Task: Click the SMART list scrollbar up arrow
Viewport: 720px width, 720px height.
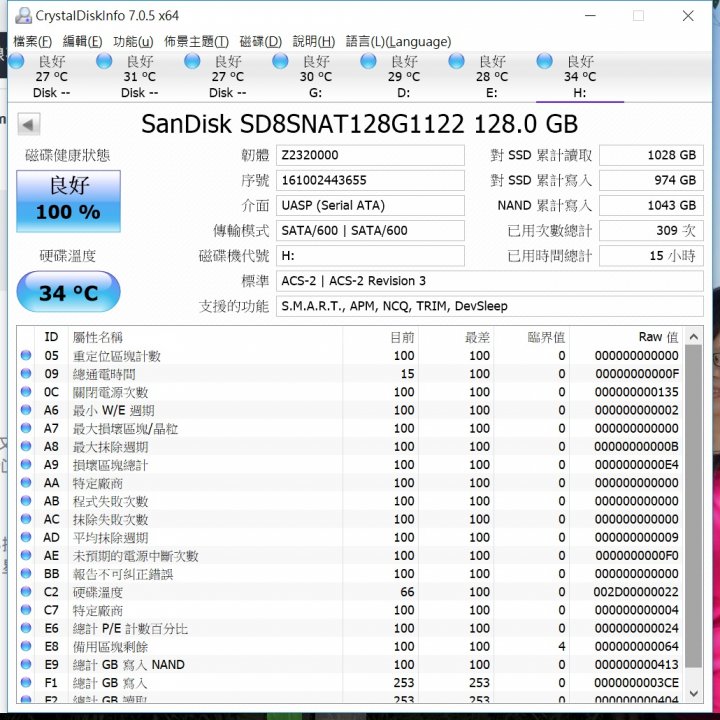Action: click(693, 337)
